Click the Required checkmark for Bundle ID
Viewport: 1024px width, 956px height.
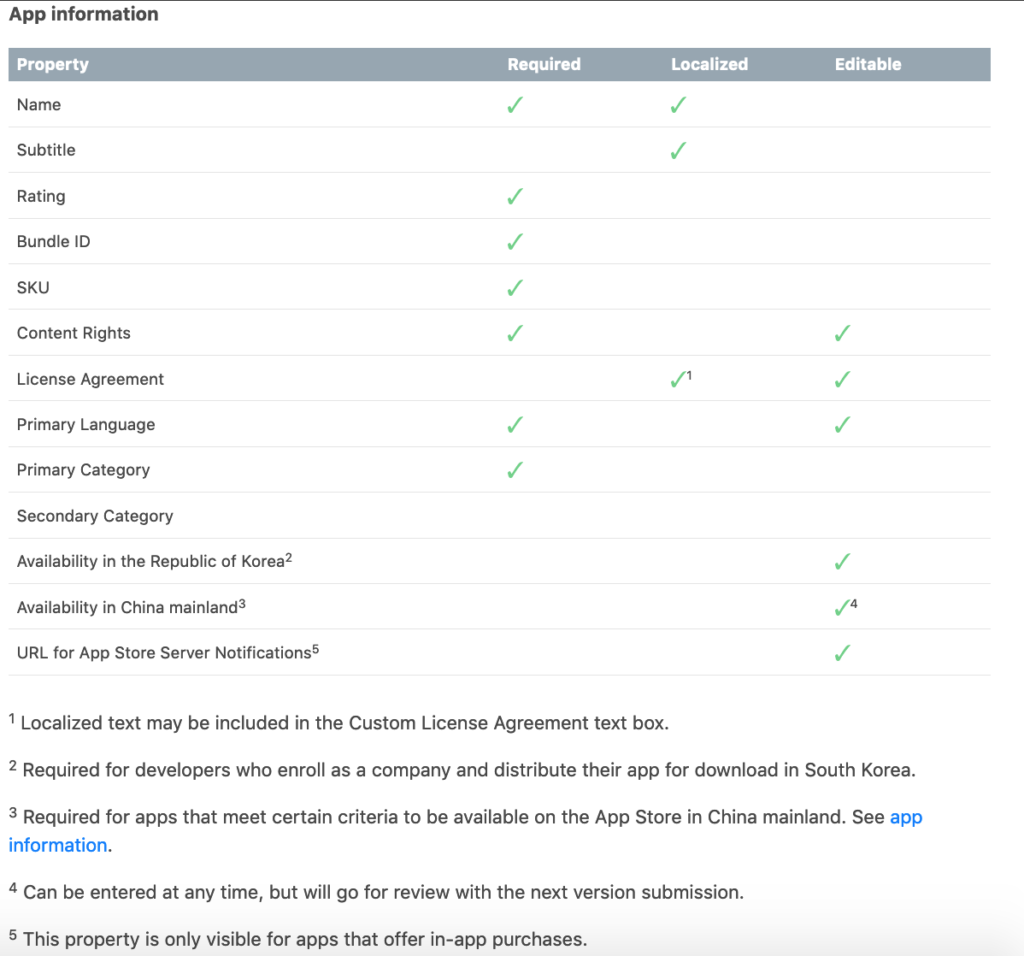515,242
